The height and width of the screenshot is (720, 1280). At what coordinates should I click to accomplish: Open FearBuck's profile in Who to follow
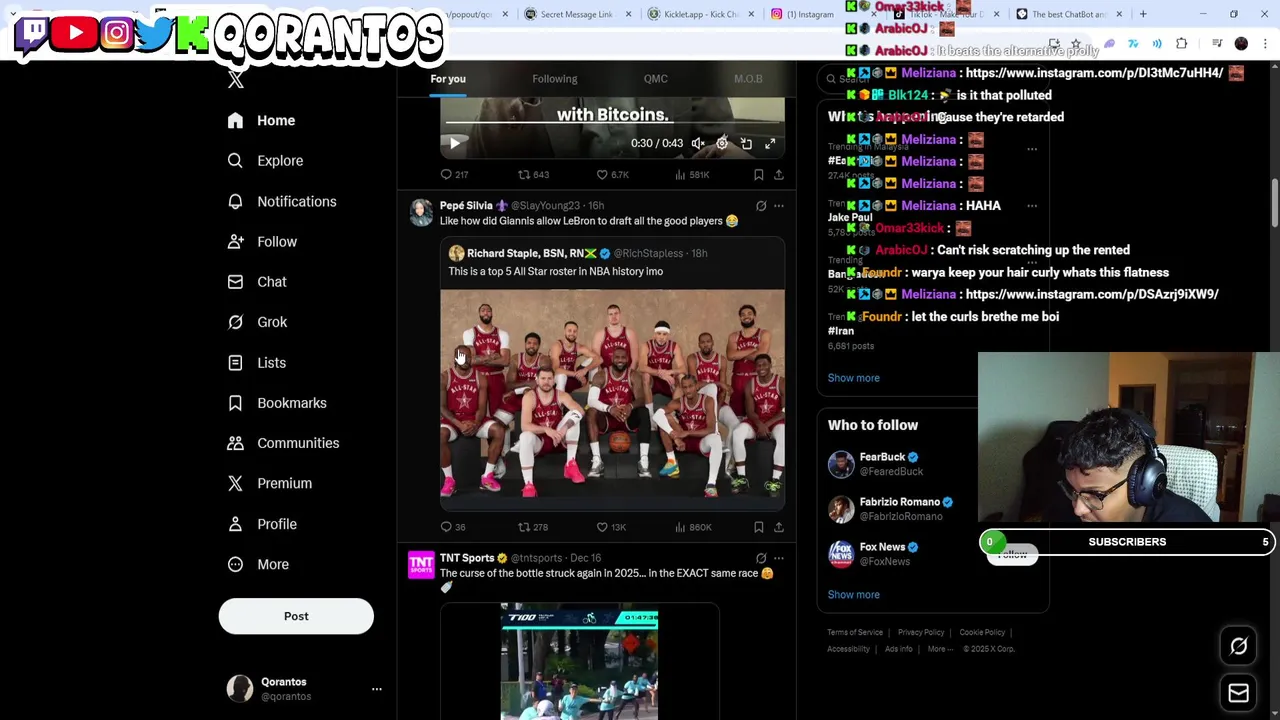click(x=882, y=457)
